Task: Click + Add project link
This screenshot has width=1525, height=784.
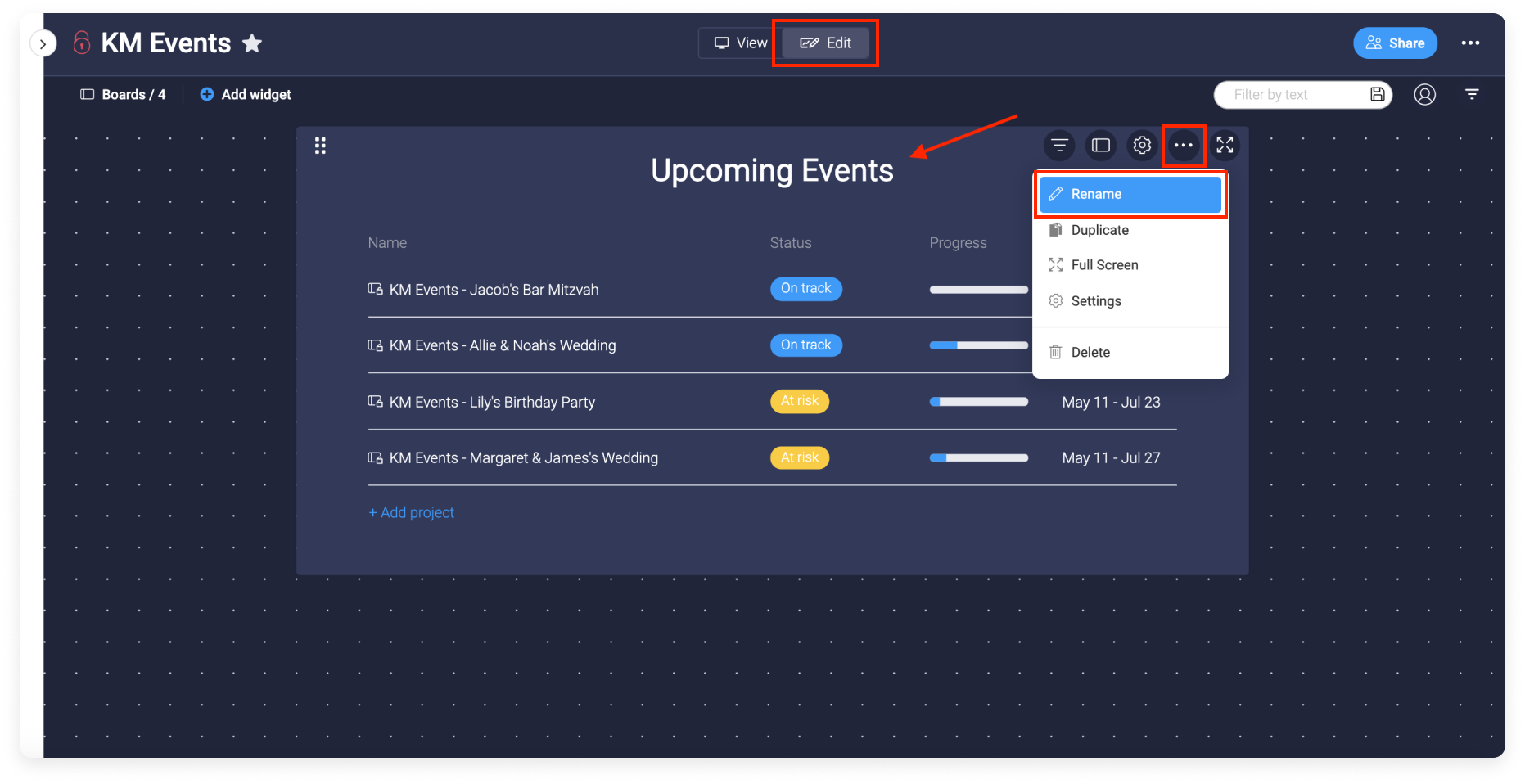Action: [x=411, y=512]
